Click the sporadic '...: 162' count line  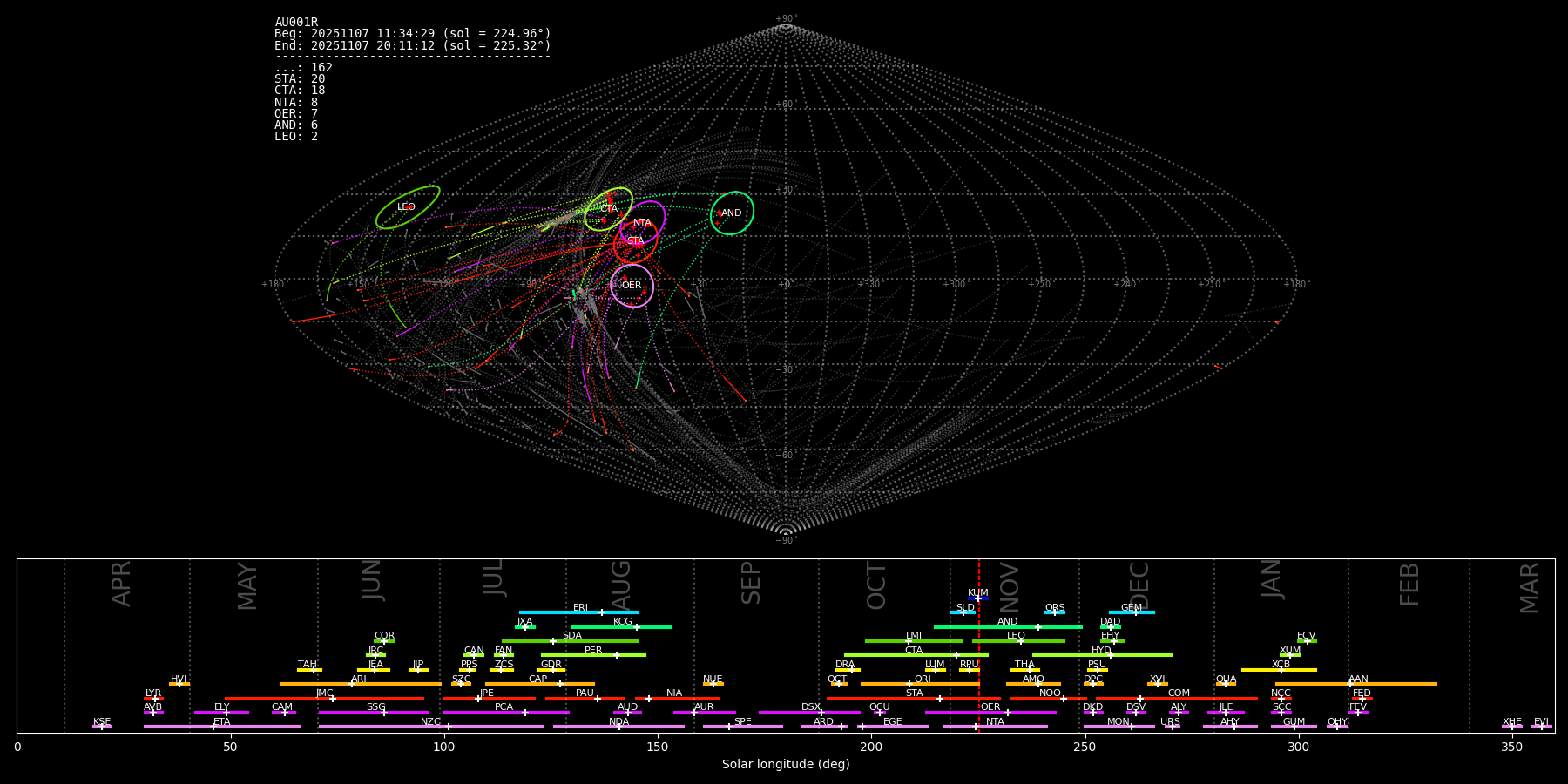303,68
